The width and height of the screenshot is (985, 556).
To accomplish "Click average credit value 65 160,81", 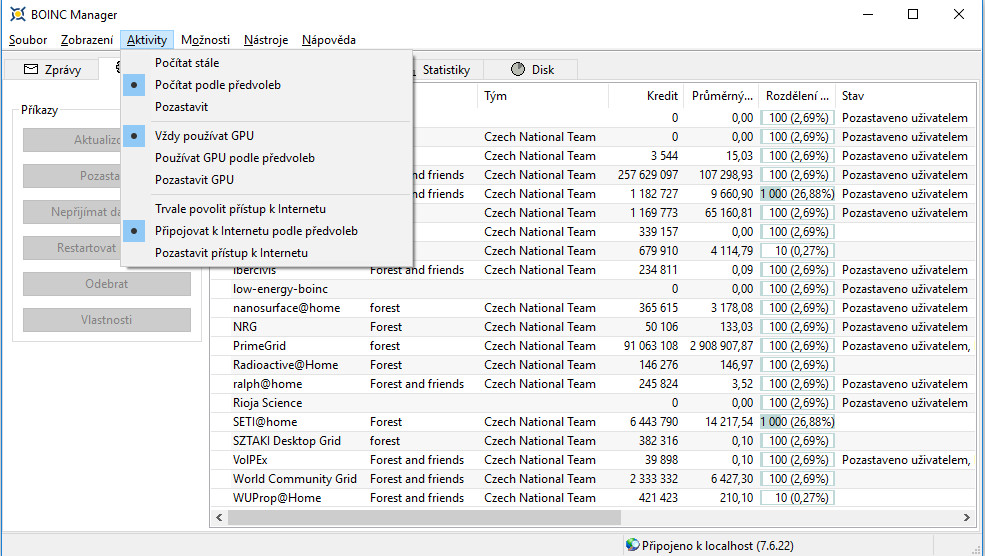I will (x=729, y=212).
